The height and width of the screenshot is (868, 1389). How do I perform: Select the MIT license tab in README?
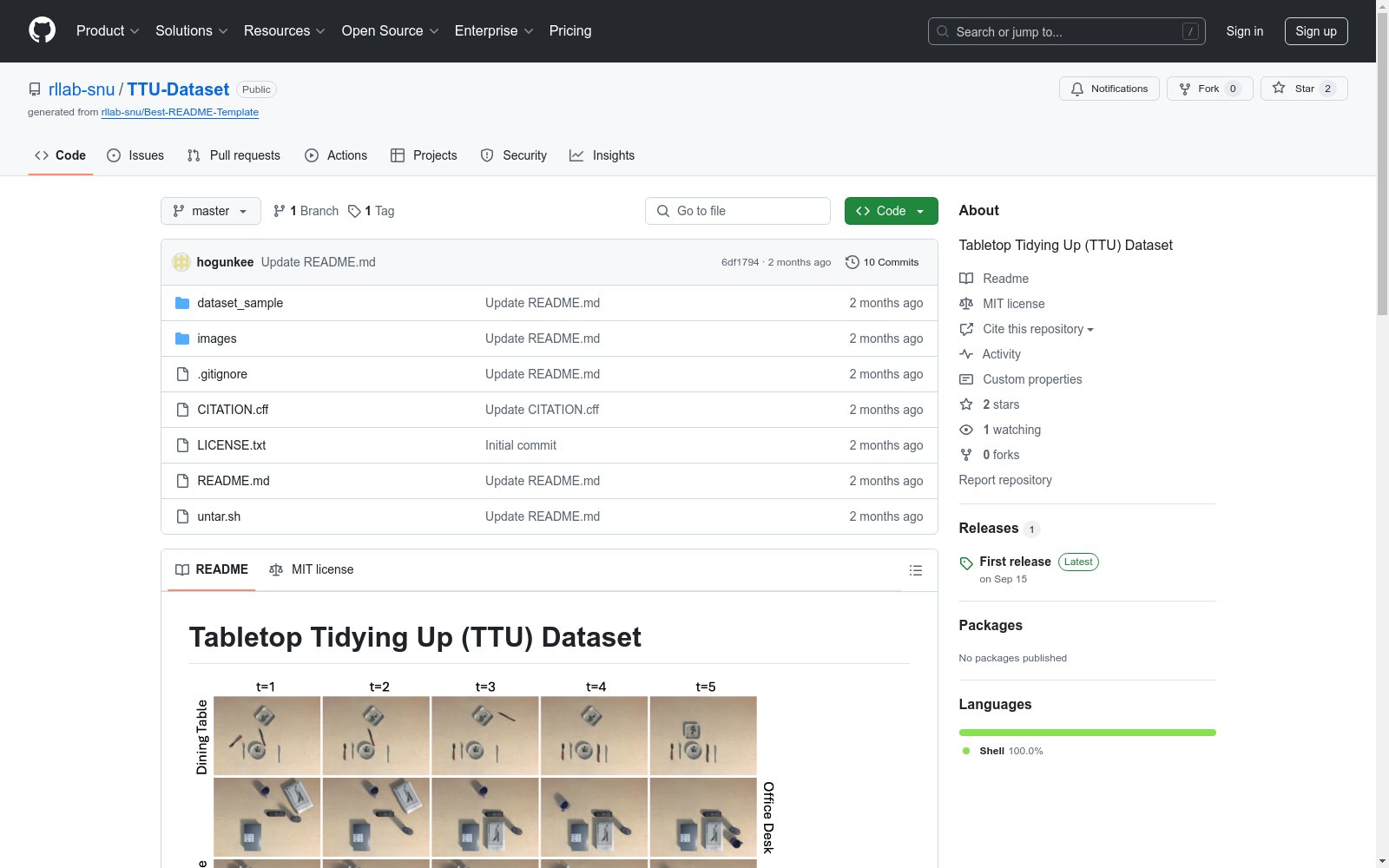click(312, 569)
